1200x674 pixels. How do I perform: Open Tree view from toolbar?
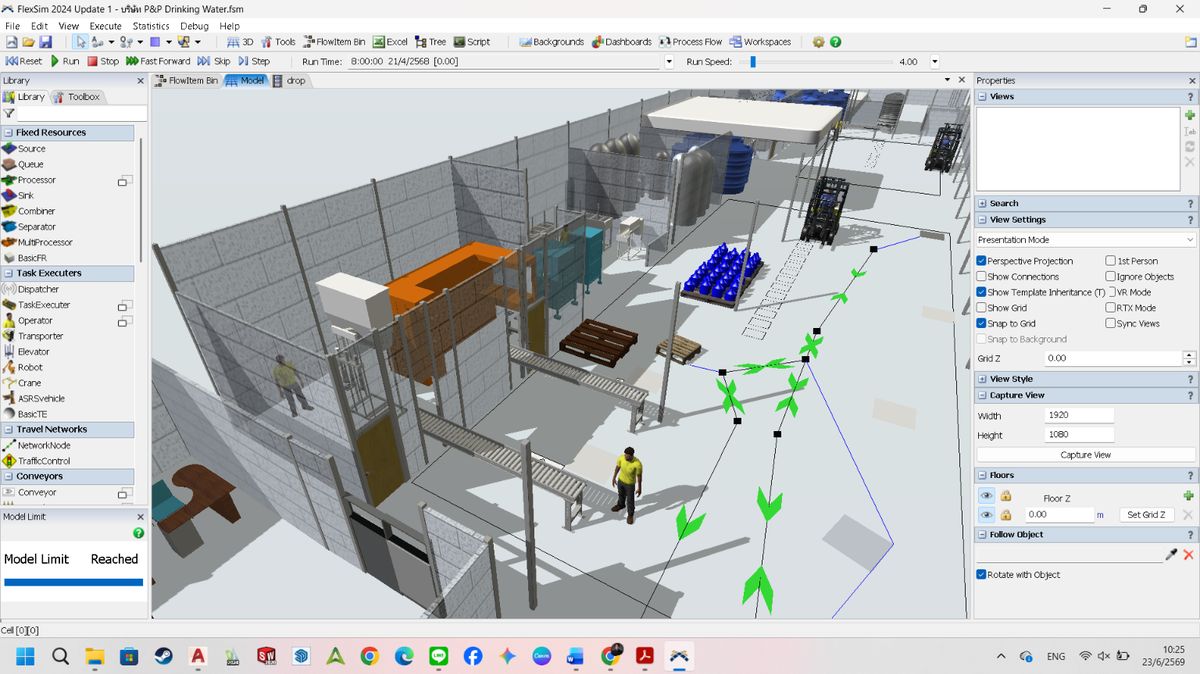[431, 42]
